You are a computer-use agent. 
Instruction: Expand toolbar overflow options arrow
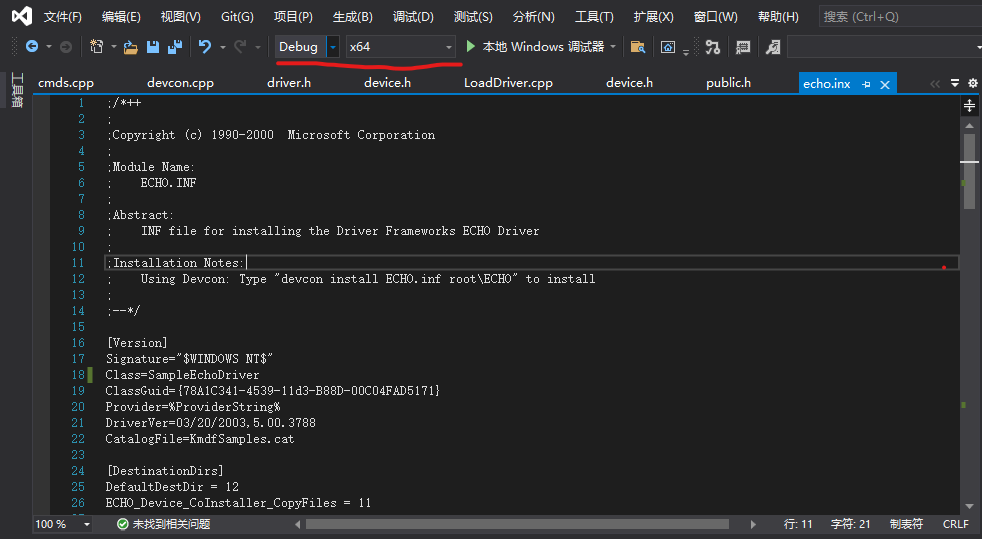[686, 53]
